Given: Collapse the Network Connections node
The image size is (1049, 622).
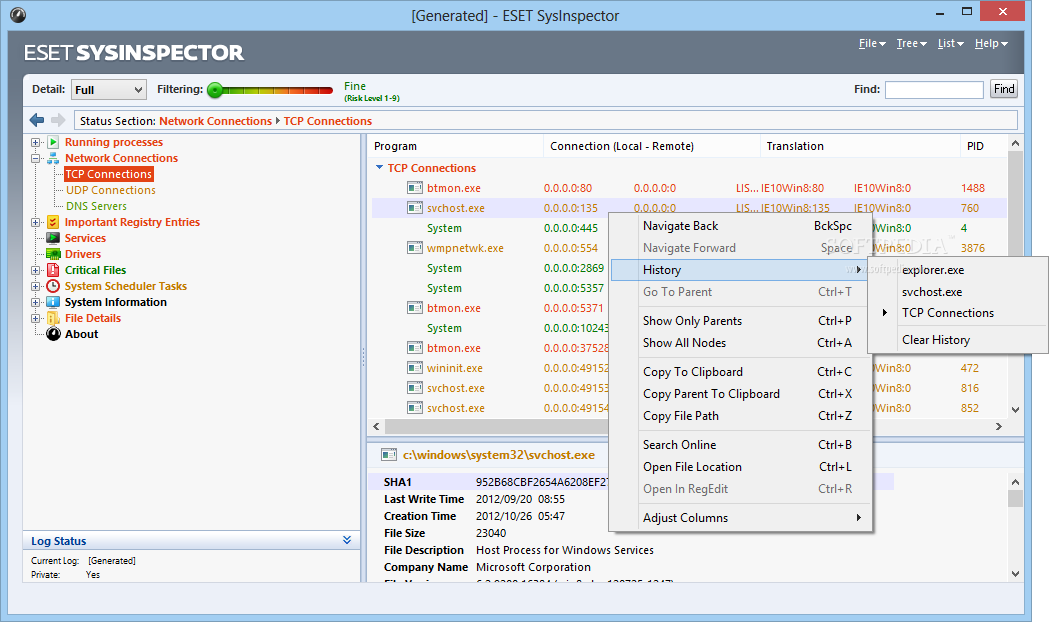Looking at the screenshot, I should [x=35, y=159].
